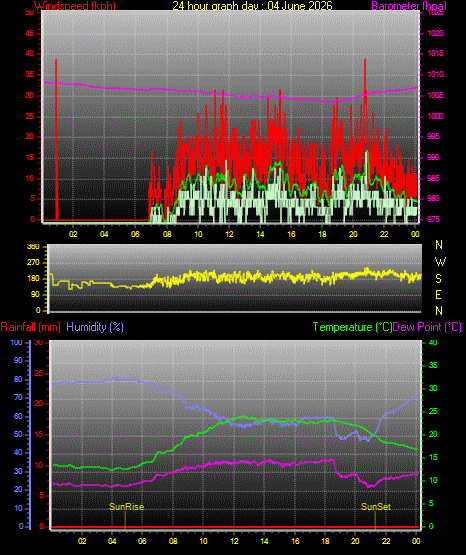Click the Humidity (%) legend label
Screen dimensions: 466x555
point(95,327)
